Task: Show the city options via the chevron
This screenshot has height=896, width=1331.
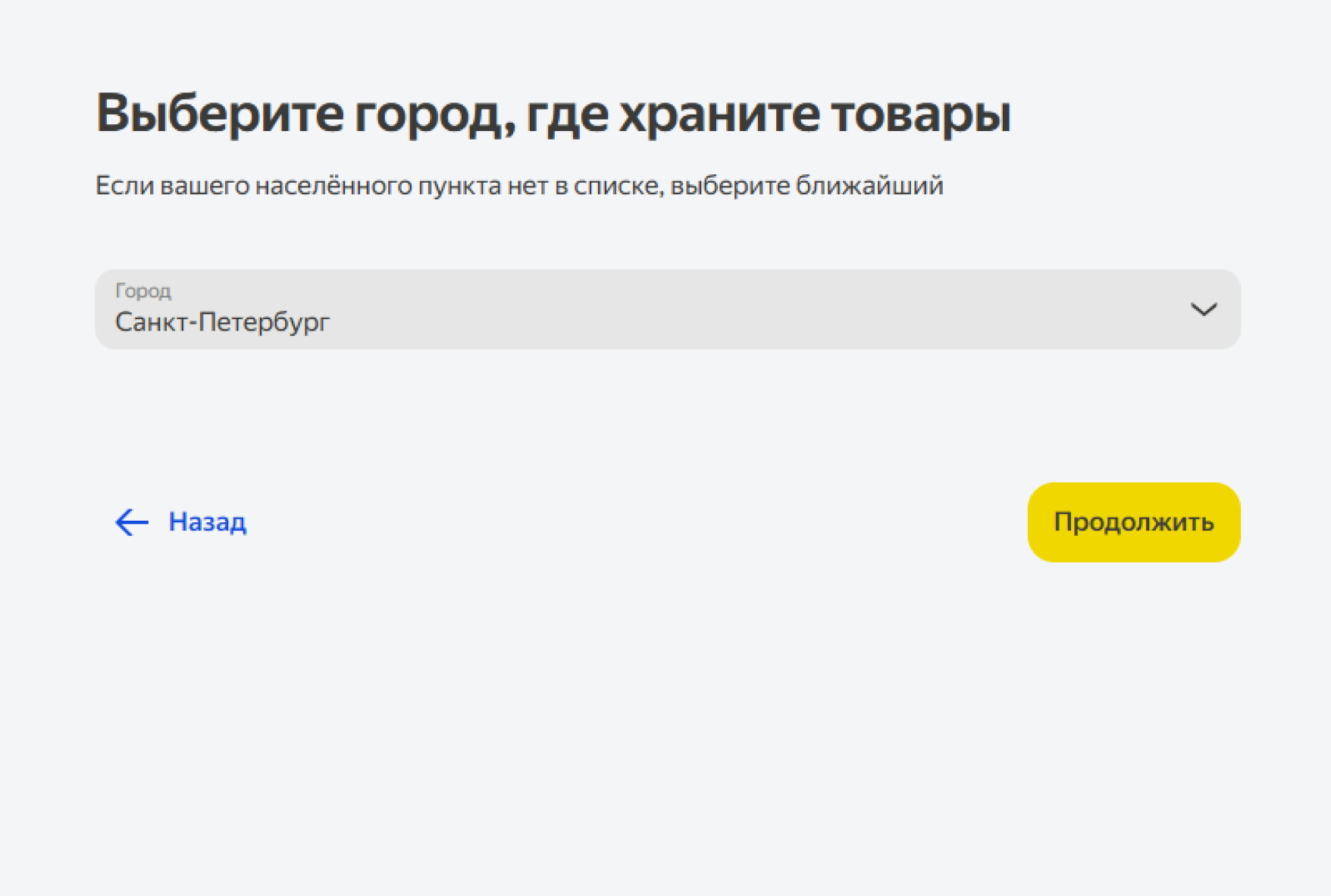Action: tap(1203, 309)
